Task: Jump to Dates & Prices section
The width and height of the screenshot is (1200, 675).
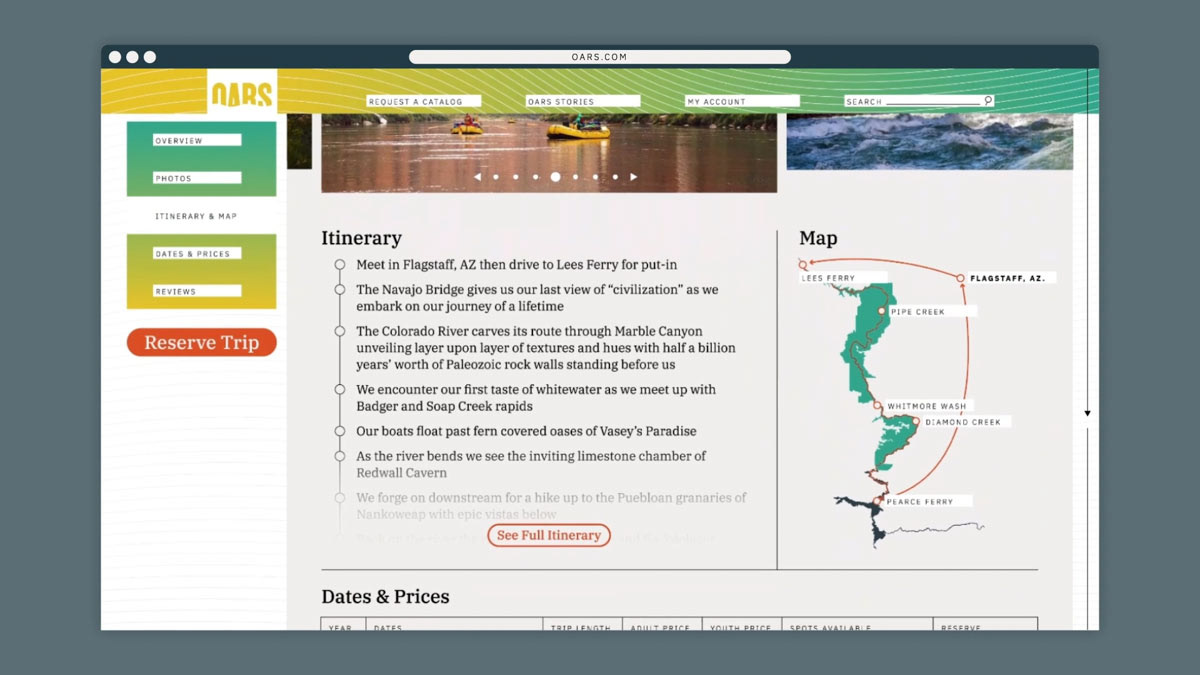Action: click(x=197, y=254)
